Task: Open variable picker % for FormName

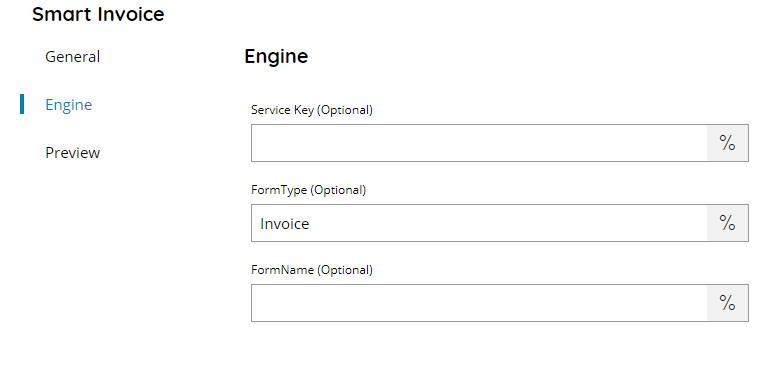Action: [728, 303]
